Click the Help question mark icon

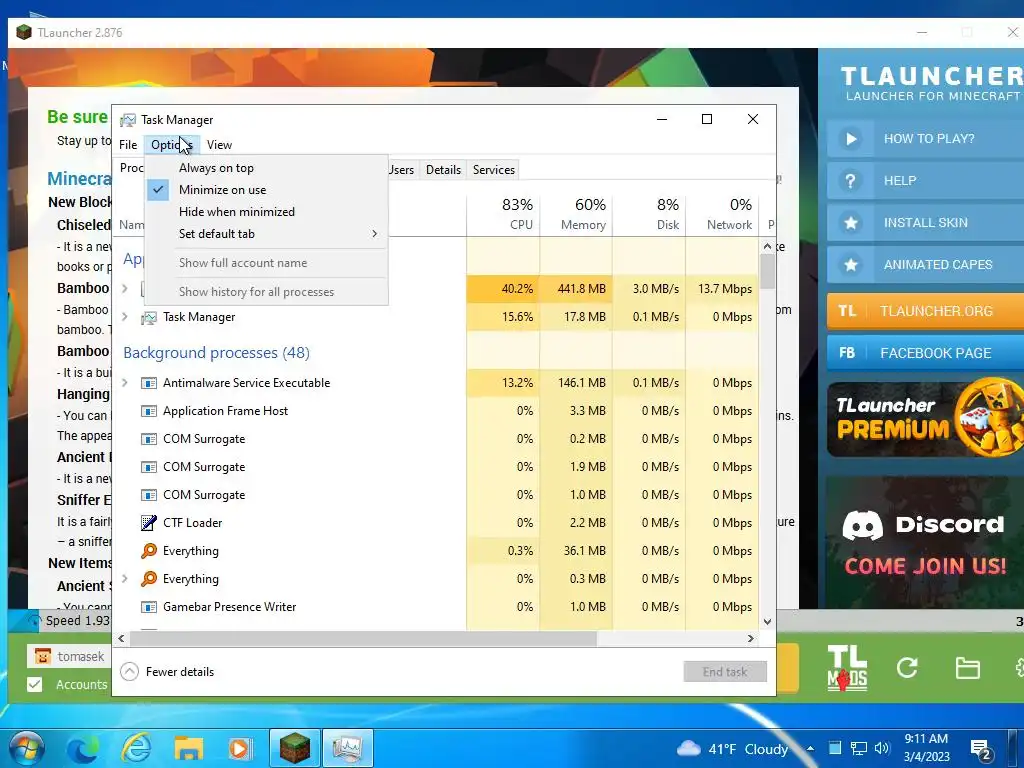click(x=850, y=181)
